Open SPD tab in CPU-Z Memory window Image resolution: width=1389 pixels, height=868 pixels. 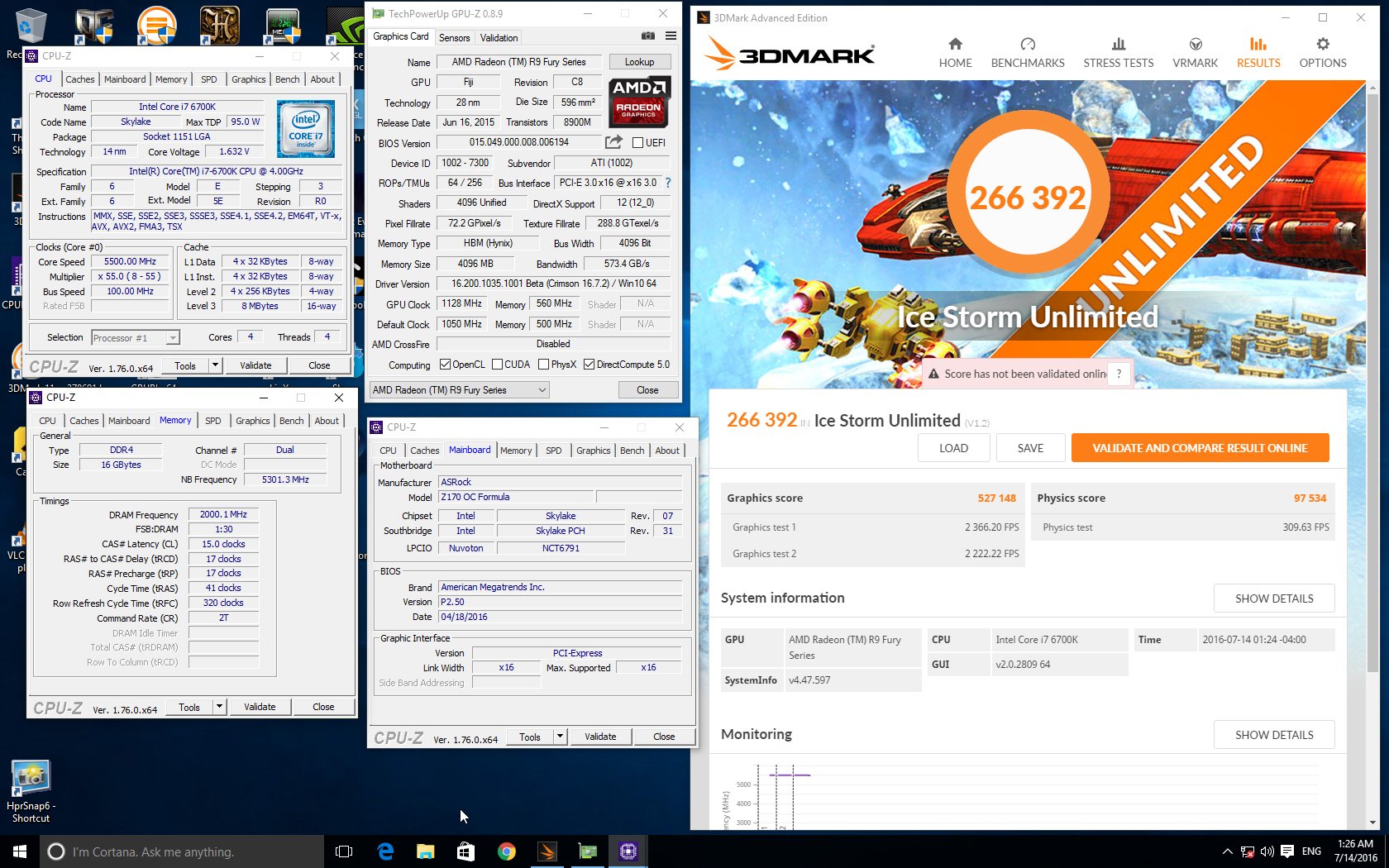(213, 421)
